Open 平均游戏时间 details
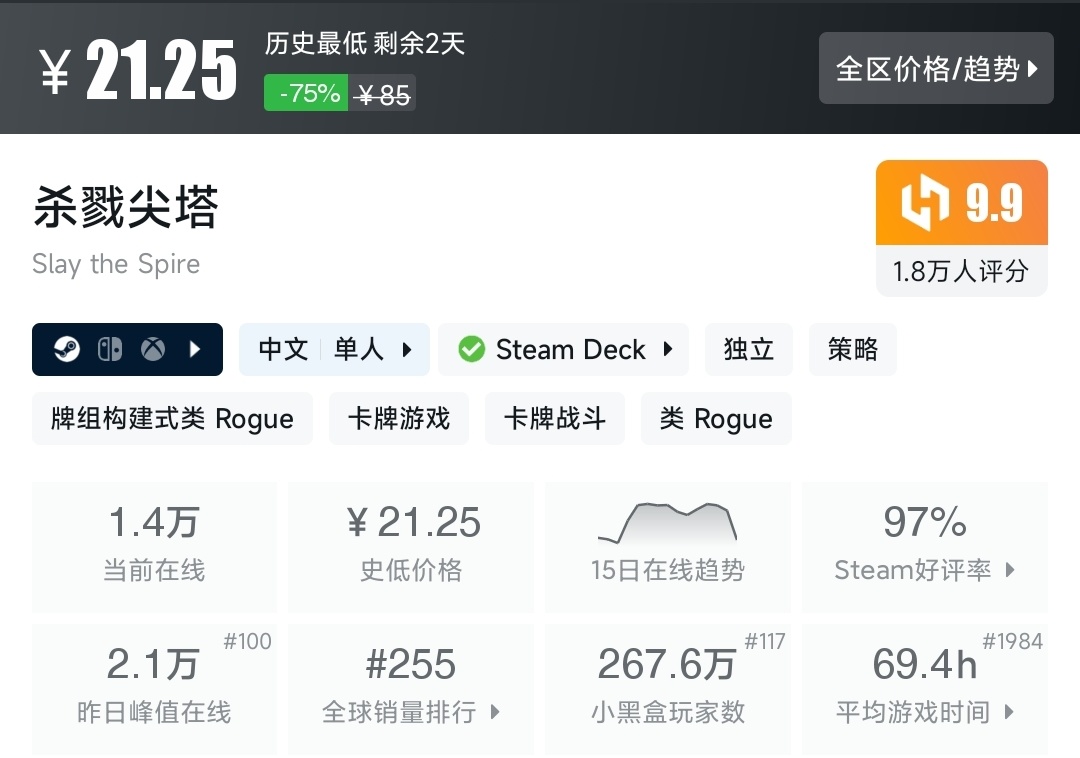 point(925,689)
